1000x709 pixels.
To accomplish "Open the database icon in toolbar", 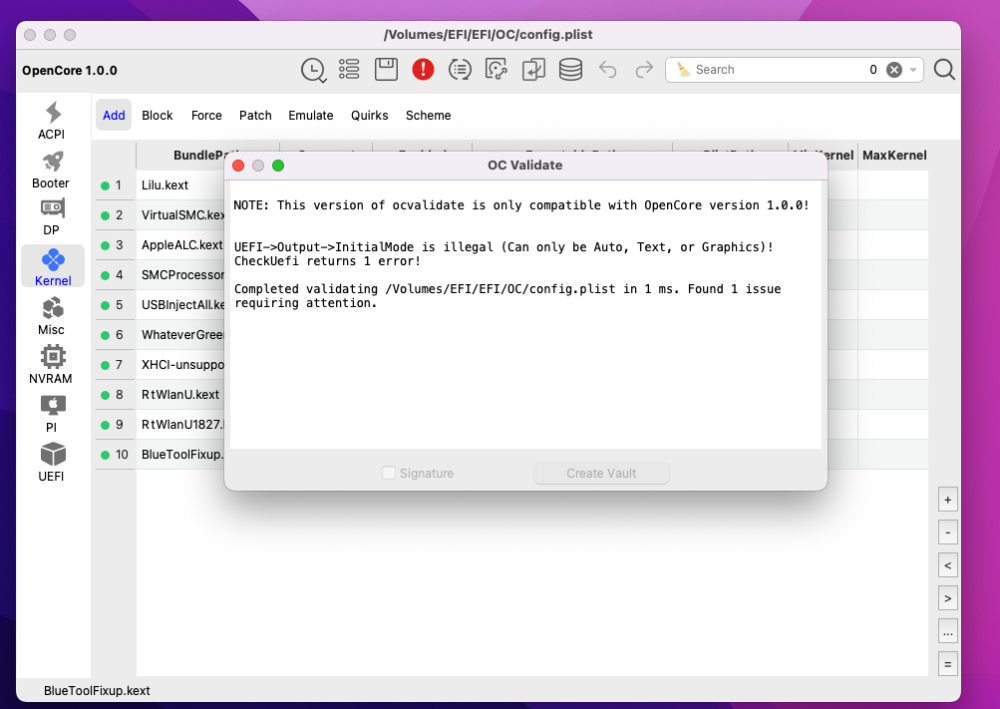I will pyautogui.click(x=570, y=69).
